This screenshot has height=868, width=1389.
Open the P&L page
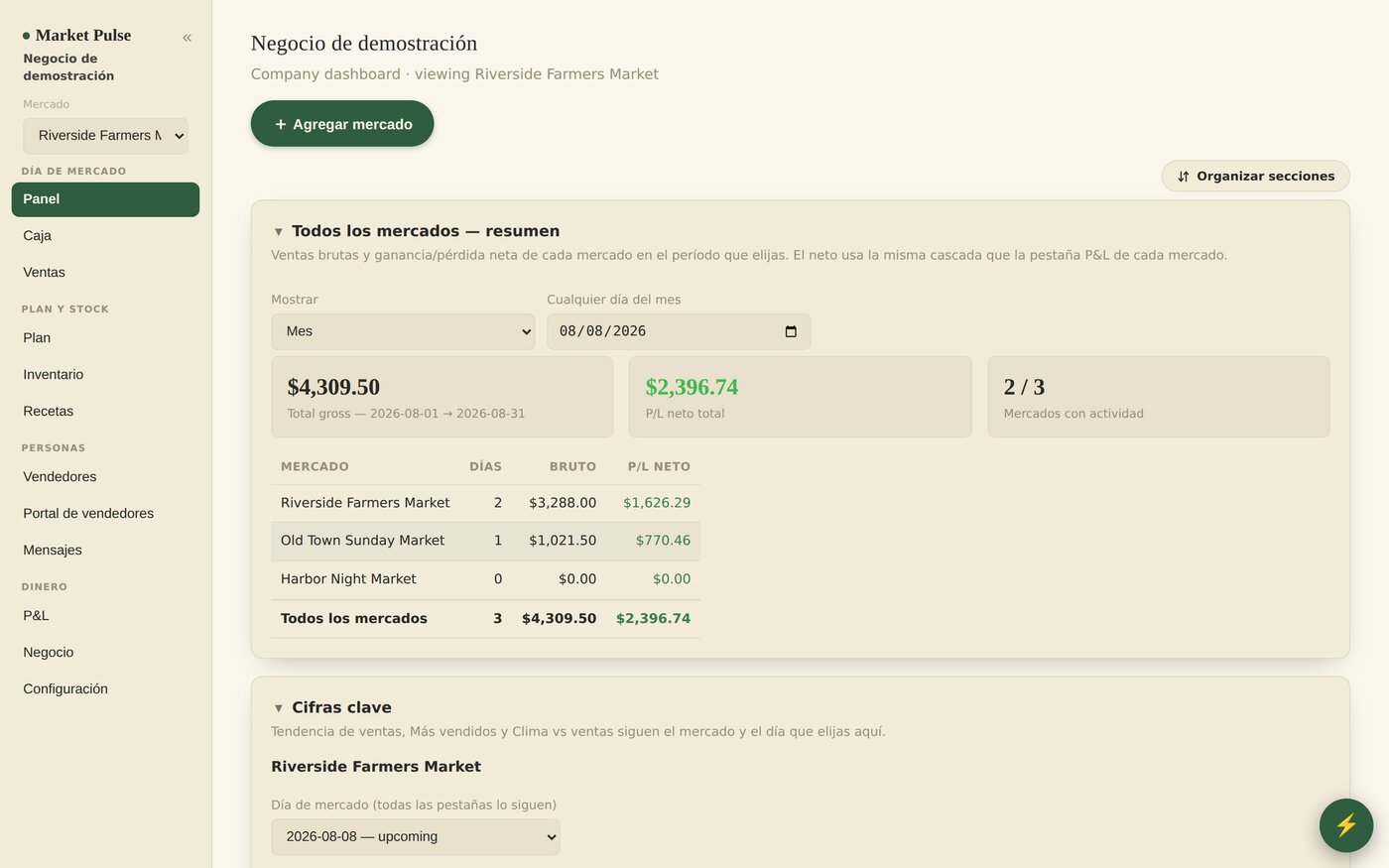[x=105, y=616]
